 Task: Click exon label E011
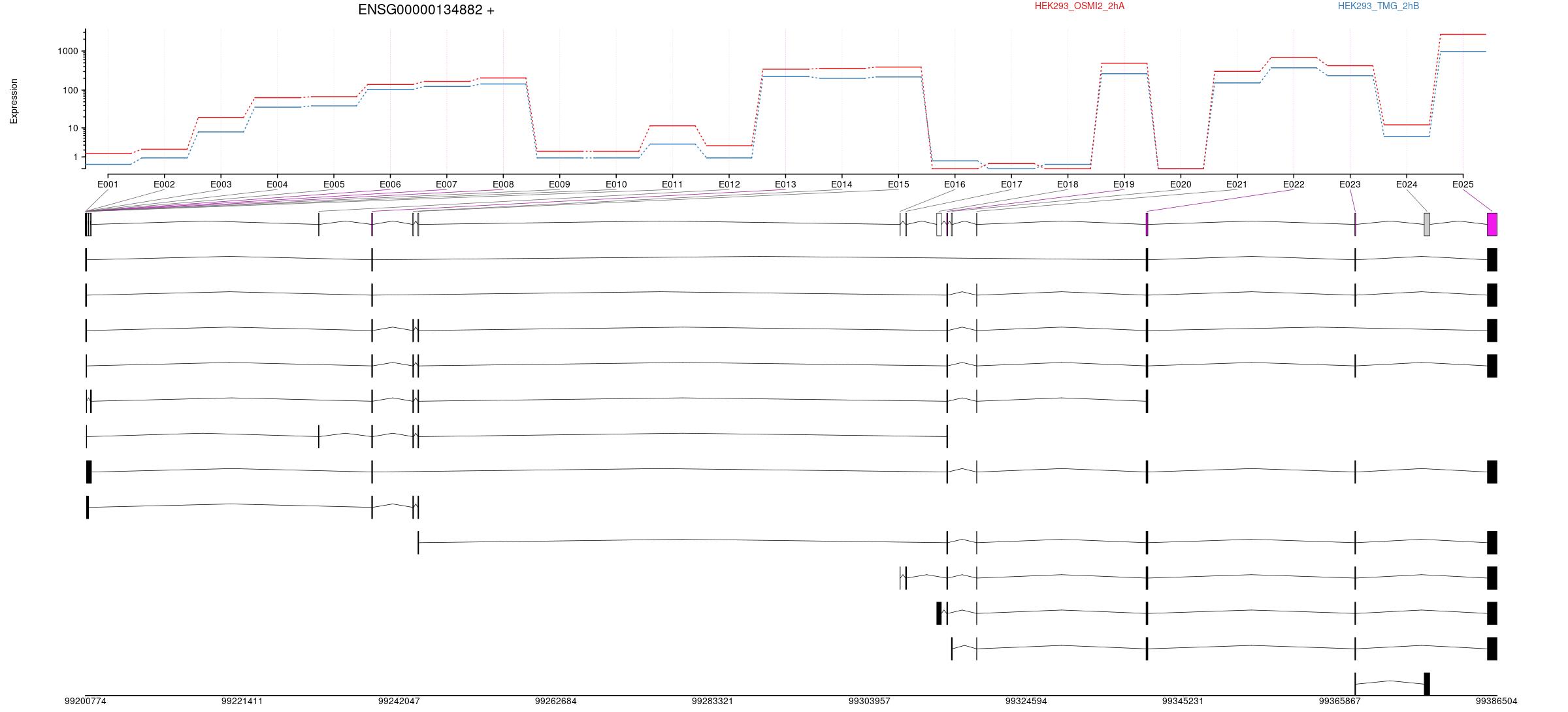[672, 184]
